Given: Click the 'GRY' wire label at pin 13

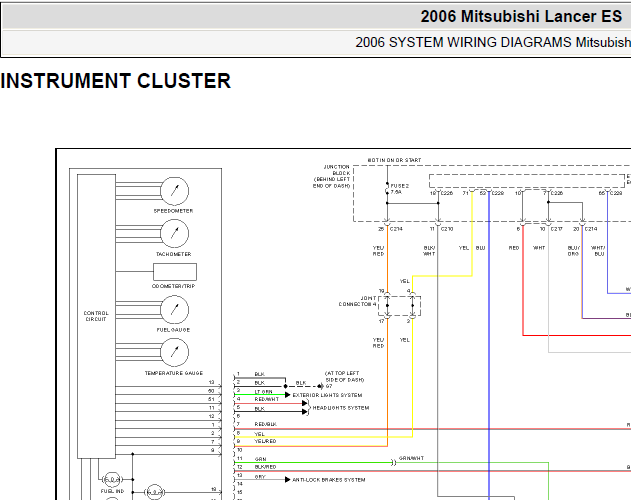Looking at the screenshot, I should click(x=260, y=477).
